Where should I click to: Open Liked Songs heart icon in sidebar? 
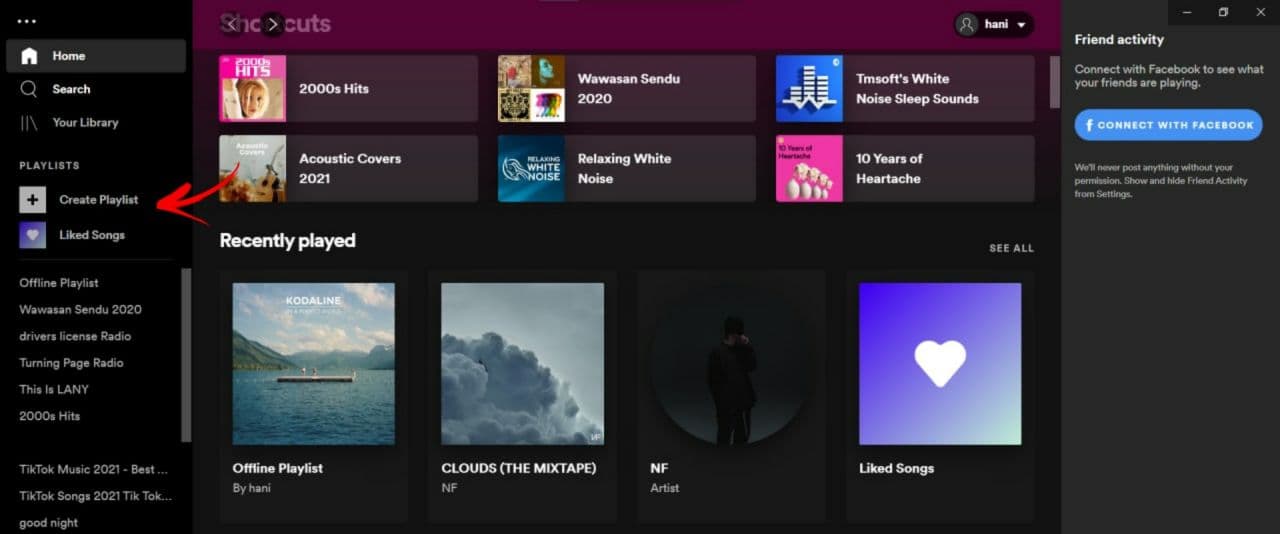[33, 235]
